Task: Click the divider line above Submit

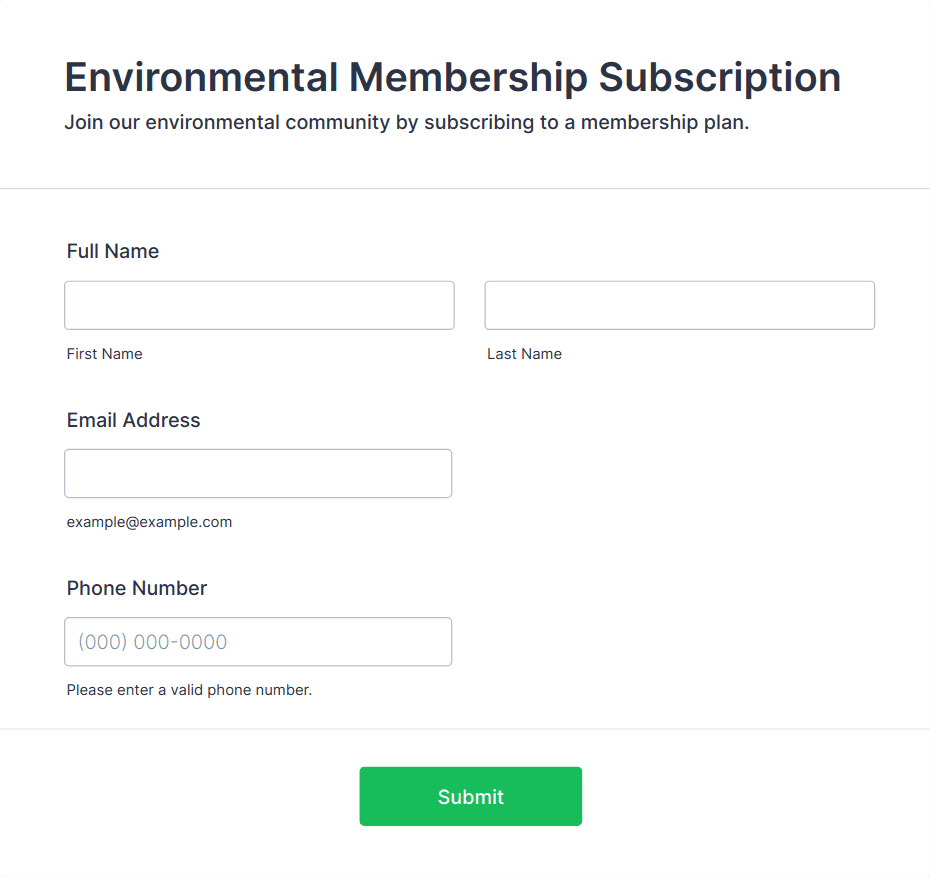Action: pyautogui.click(x=465, y=729)
